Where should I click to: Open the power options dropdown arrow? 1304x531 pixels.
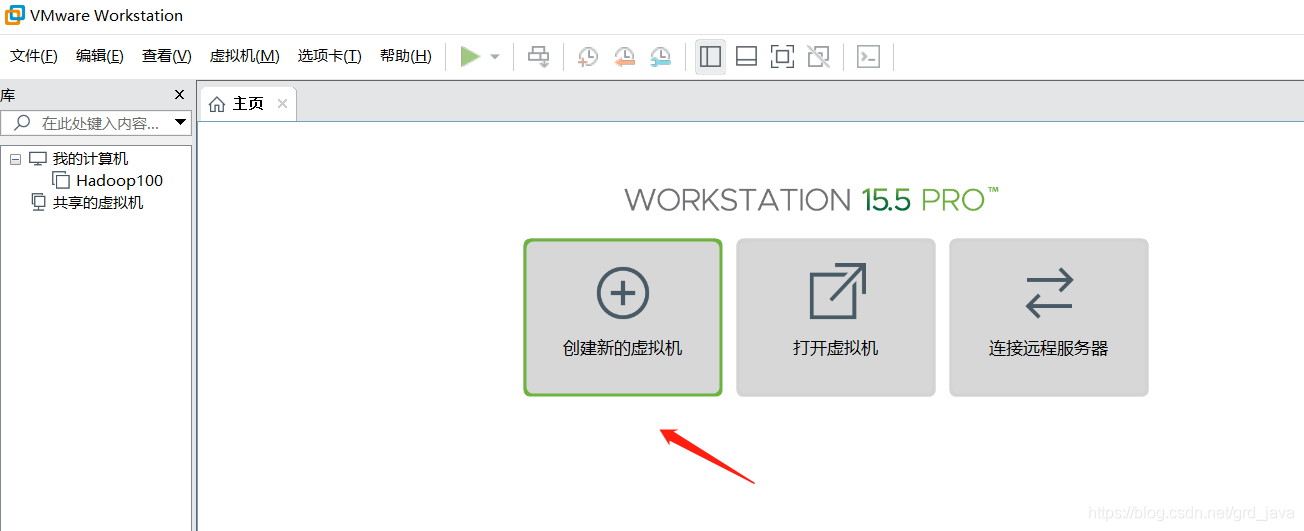click(x=494, y=57)
